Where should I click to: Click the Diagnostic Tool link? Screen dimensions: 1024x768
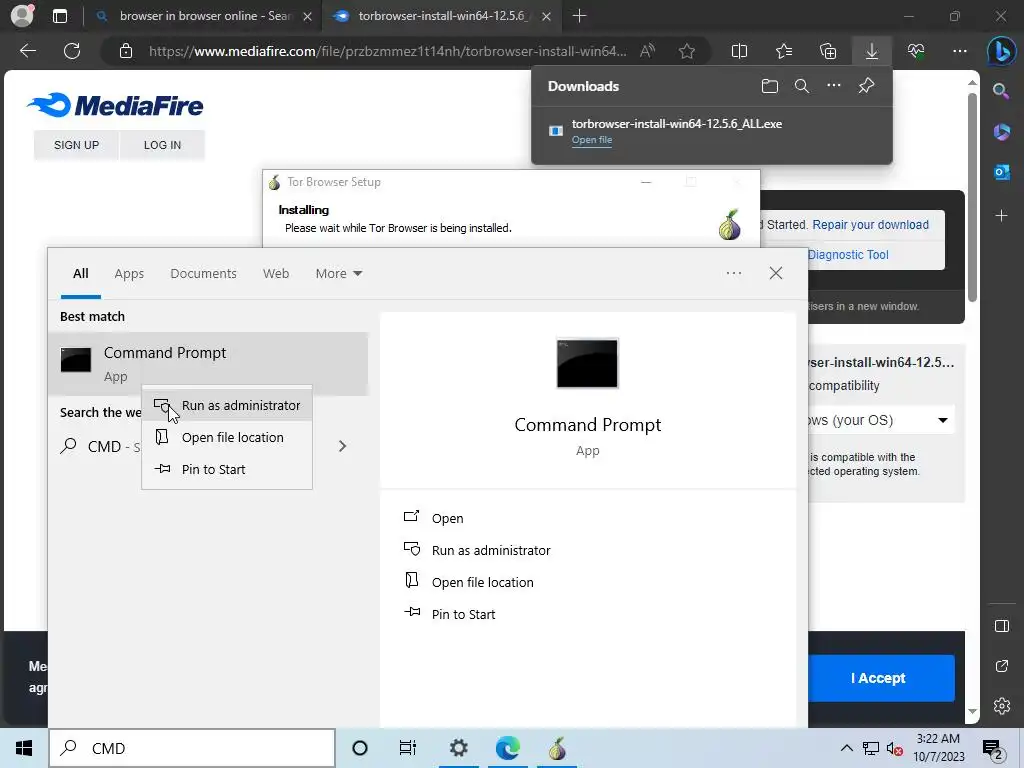848,255
